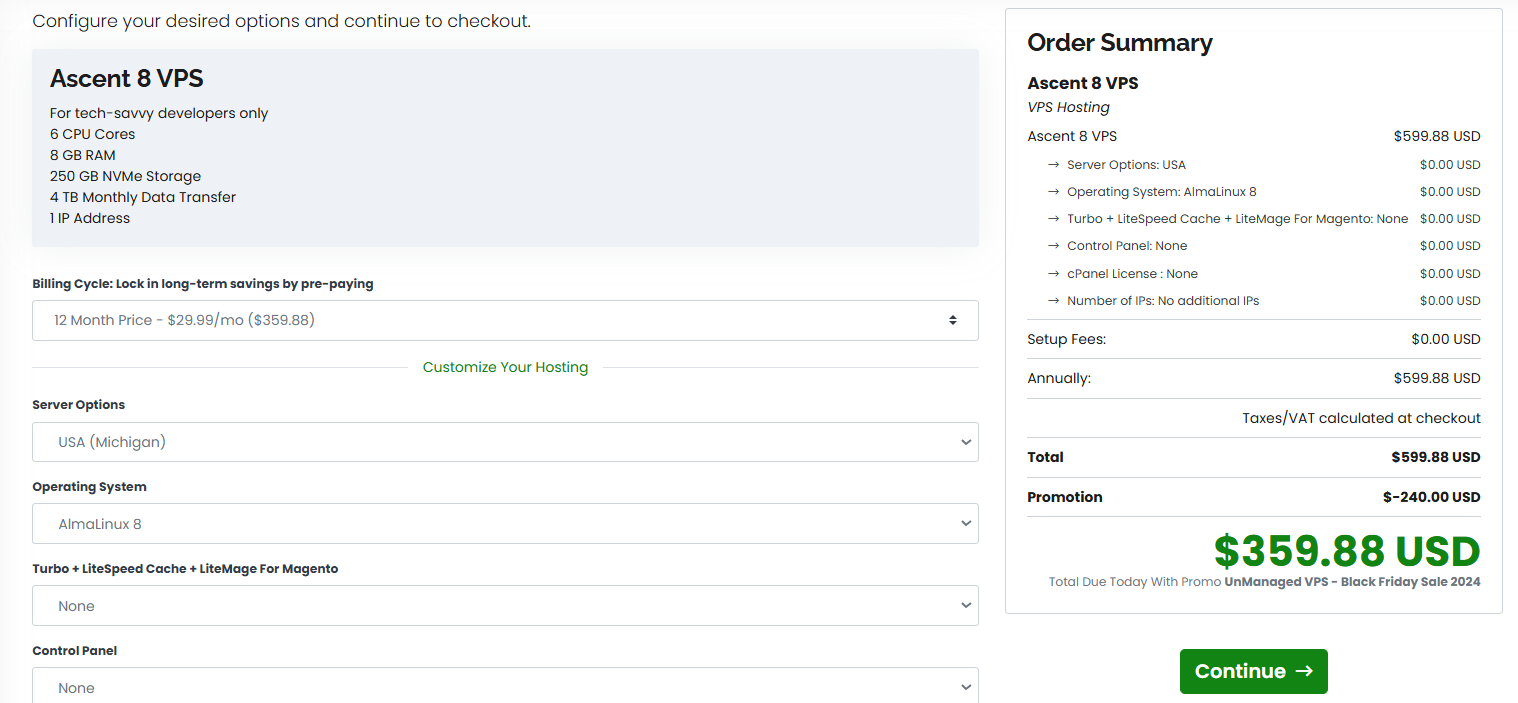The height and width of the screenshot is (703, 1518).
Task: Click the "Order Summary" heading
Action: tap(1120, 43)
